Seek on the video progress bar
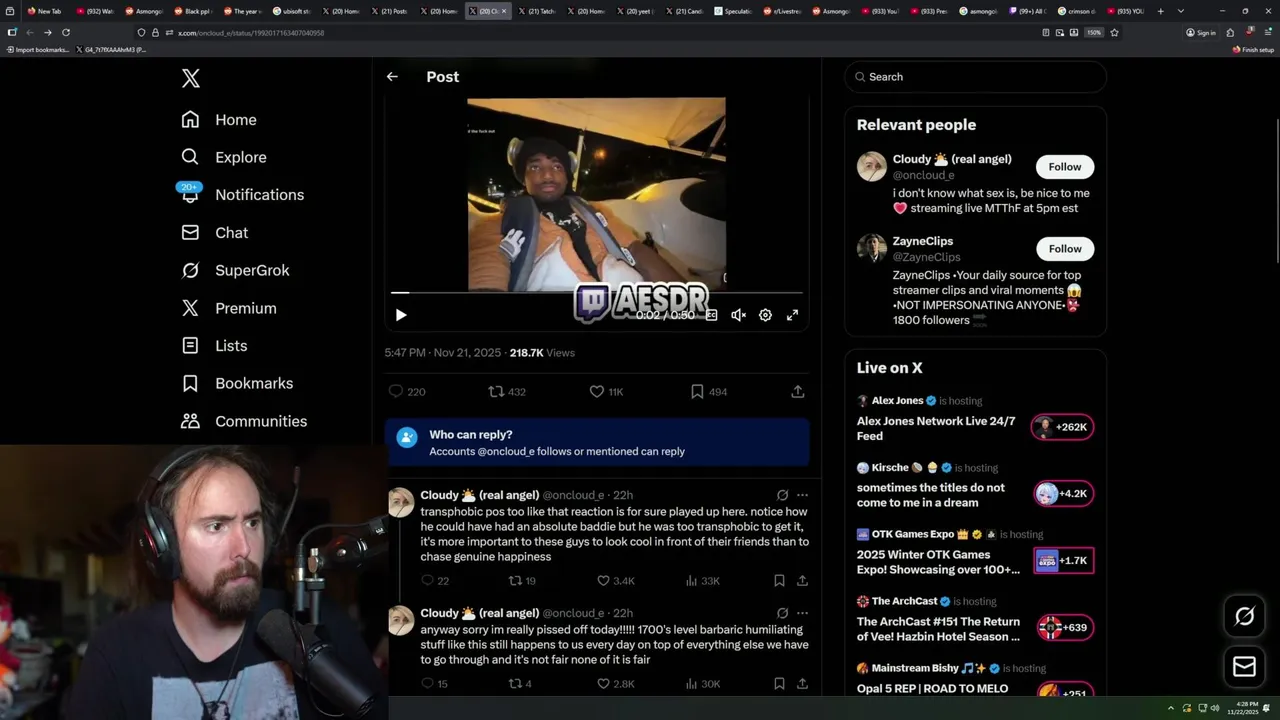The width and height of the screenshot is (1280, 720). [x=597, y=293]
